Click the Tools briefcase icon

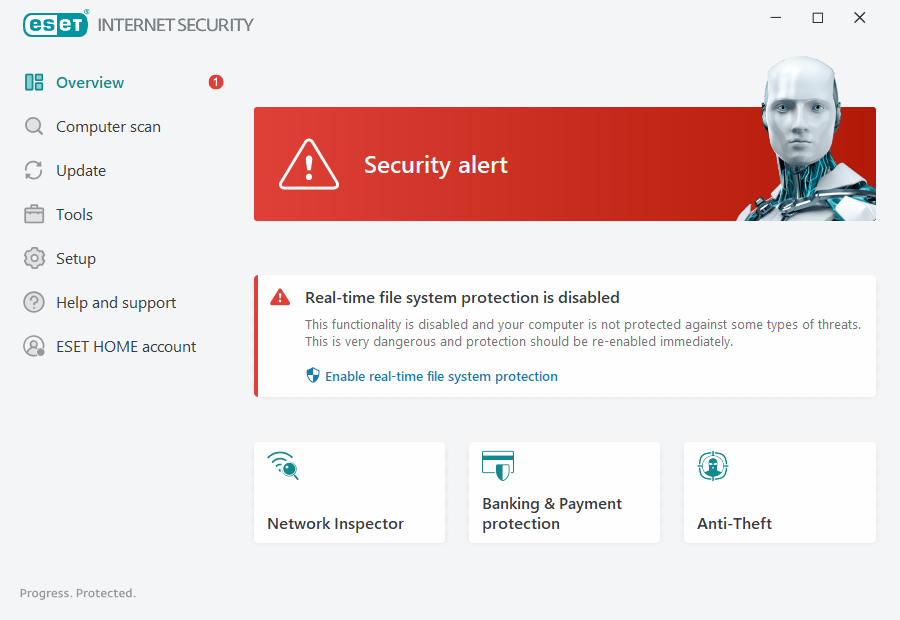pyautogui.click(x=34, y=215)
